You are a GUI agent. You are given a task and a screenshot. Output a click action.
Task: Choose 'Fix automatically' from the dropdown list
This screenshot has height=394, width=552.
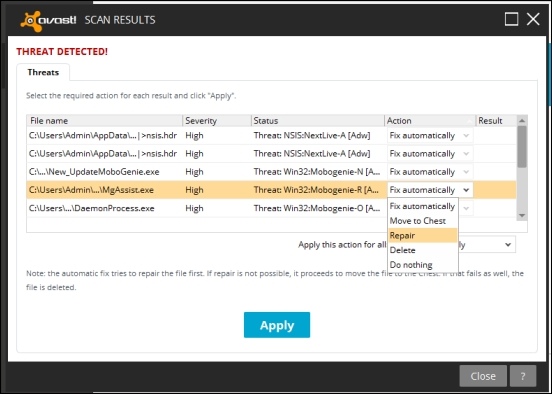422,206
